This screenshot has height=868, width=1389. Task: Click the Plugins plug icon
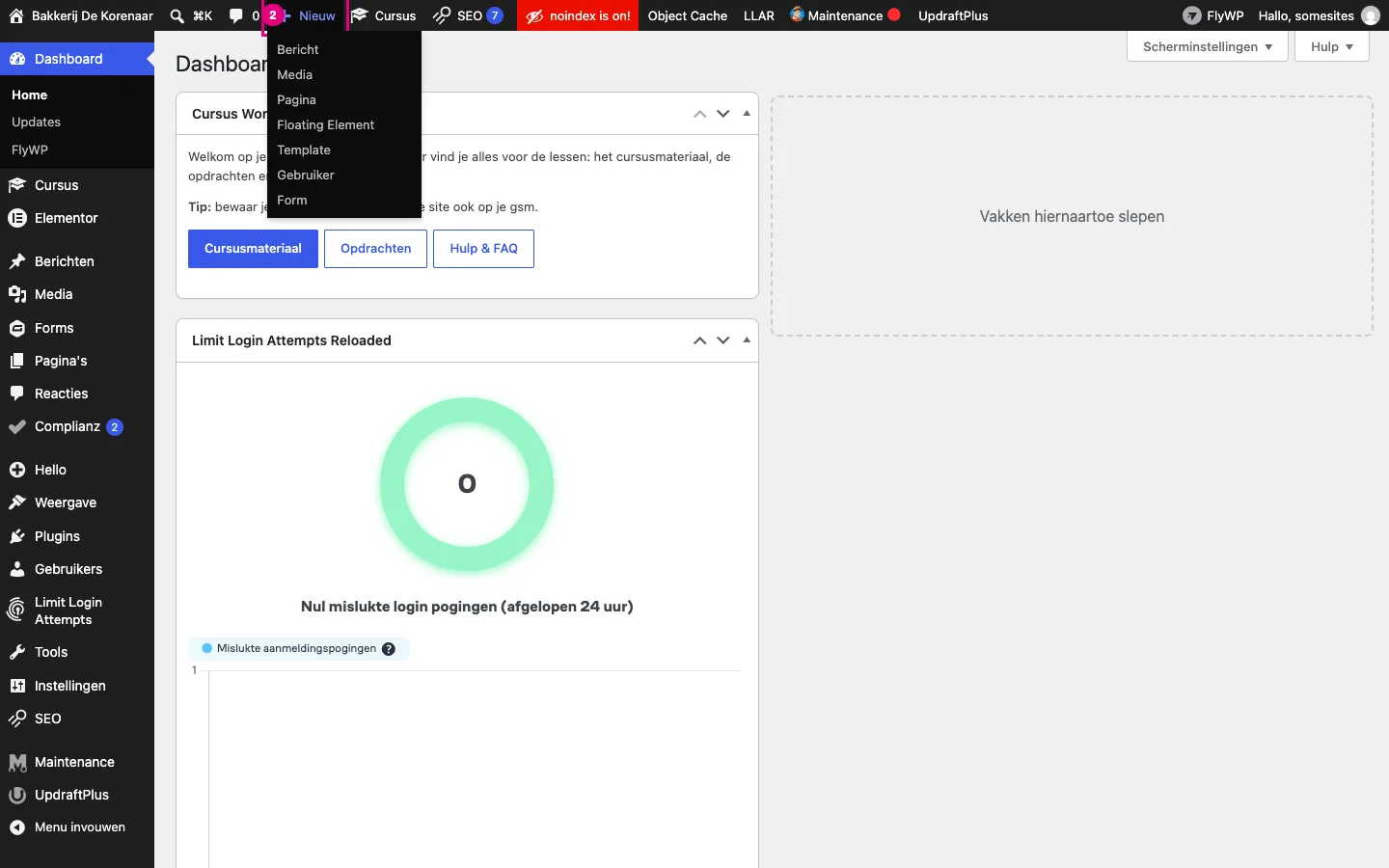pyautogui.click(x=17, y=536)
